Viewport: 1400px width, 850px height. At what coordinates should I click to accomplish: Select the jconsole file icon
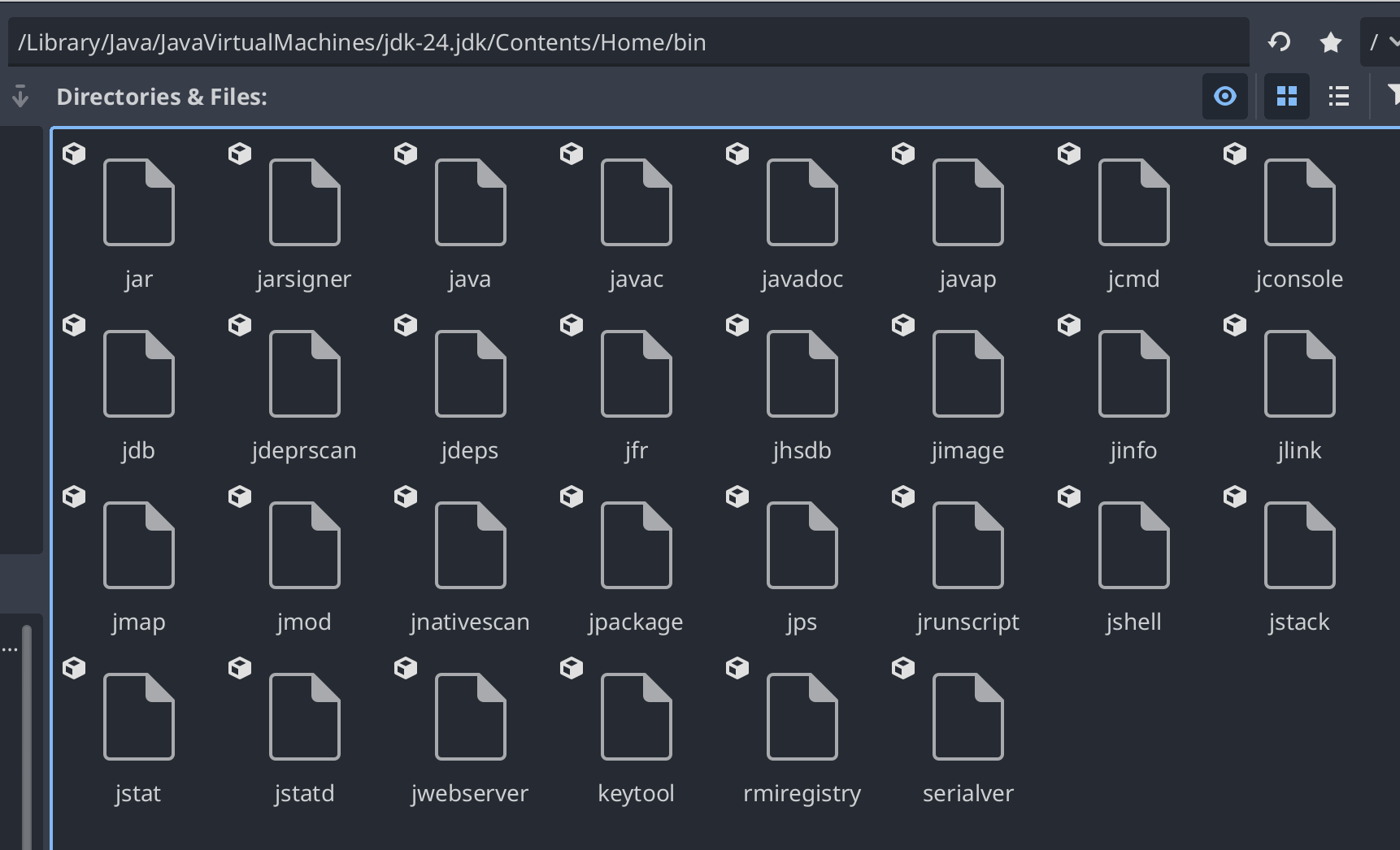1300,202
